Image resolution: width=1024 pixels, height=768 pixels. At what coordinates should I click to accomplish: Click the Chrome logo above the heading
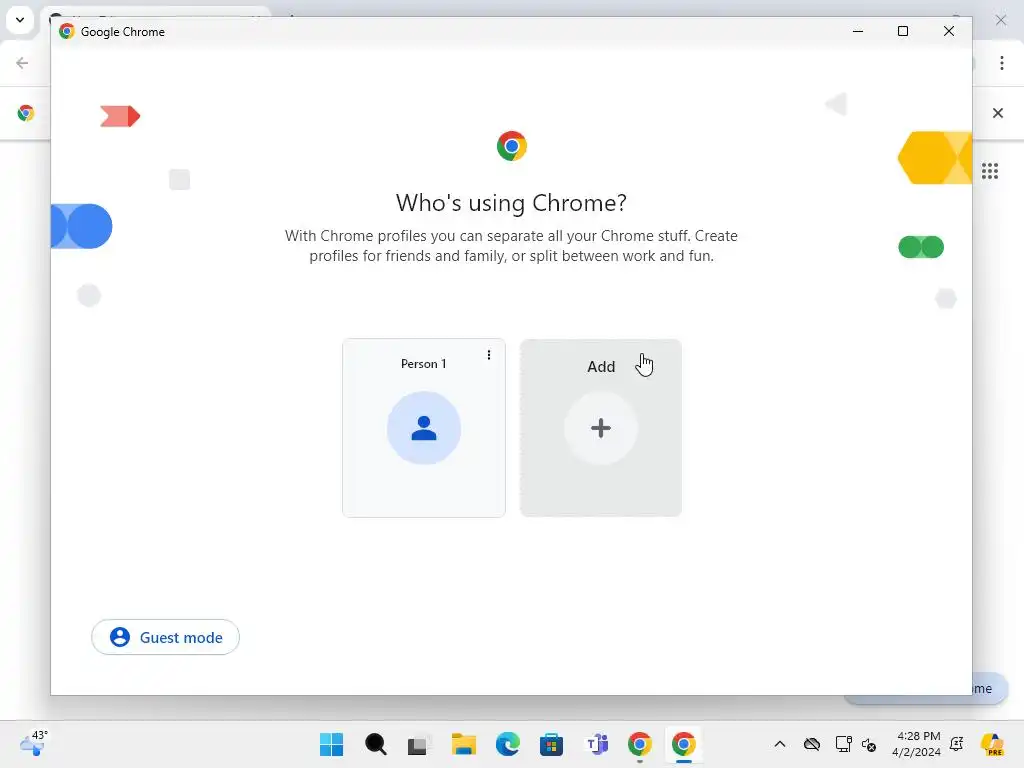[512, 146]
